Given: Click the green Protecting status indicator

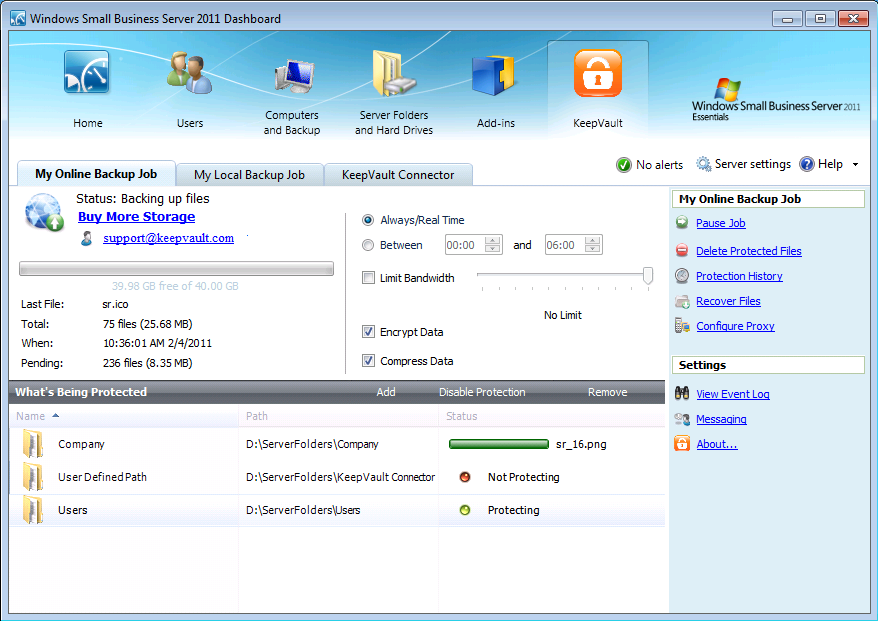Looking at the screenshot, I should pyautogui.click(x=465, y=510).
